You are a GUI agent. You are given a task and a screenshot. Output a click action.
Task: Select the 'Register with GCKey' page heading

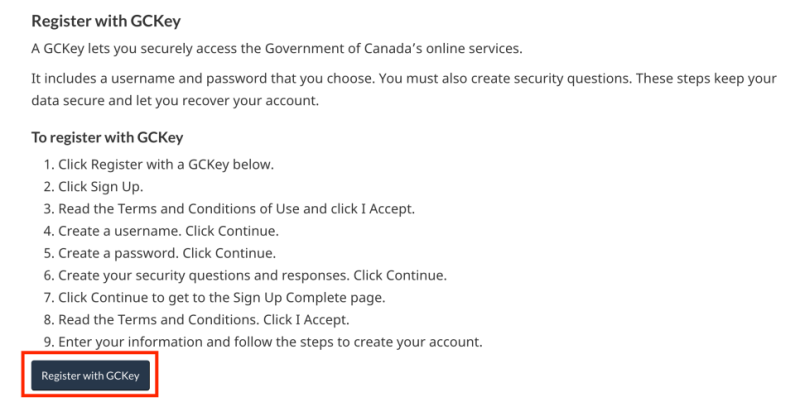[x=106, y=21]
